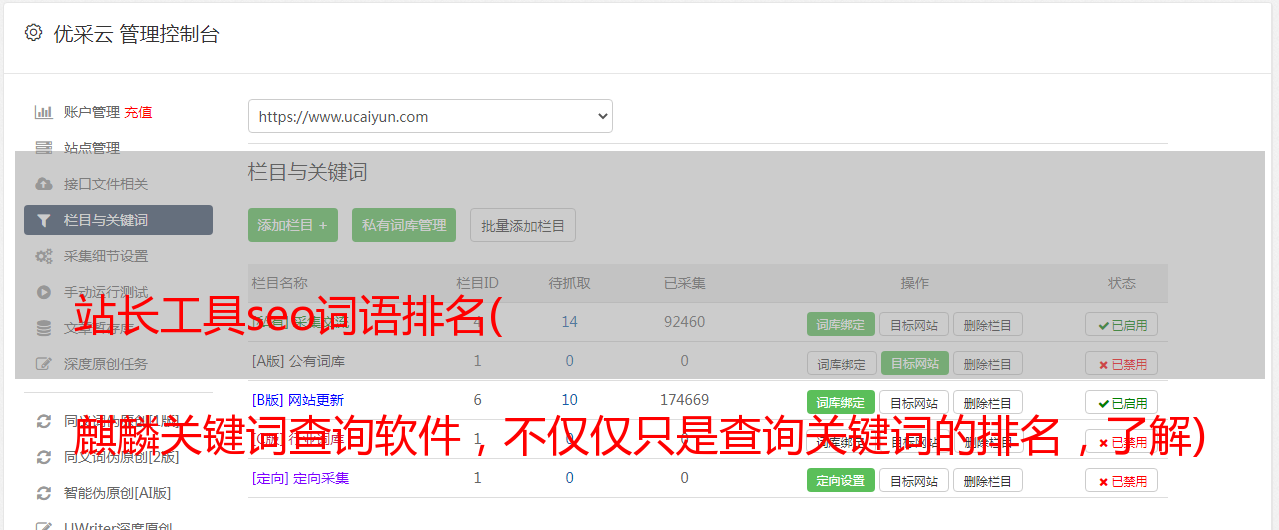Open the [B版] 网站更新 link
Image resolution: width=1279 pixels, height=530 pixels.
coord(298,400)
